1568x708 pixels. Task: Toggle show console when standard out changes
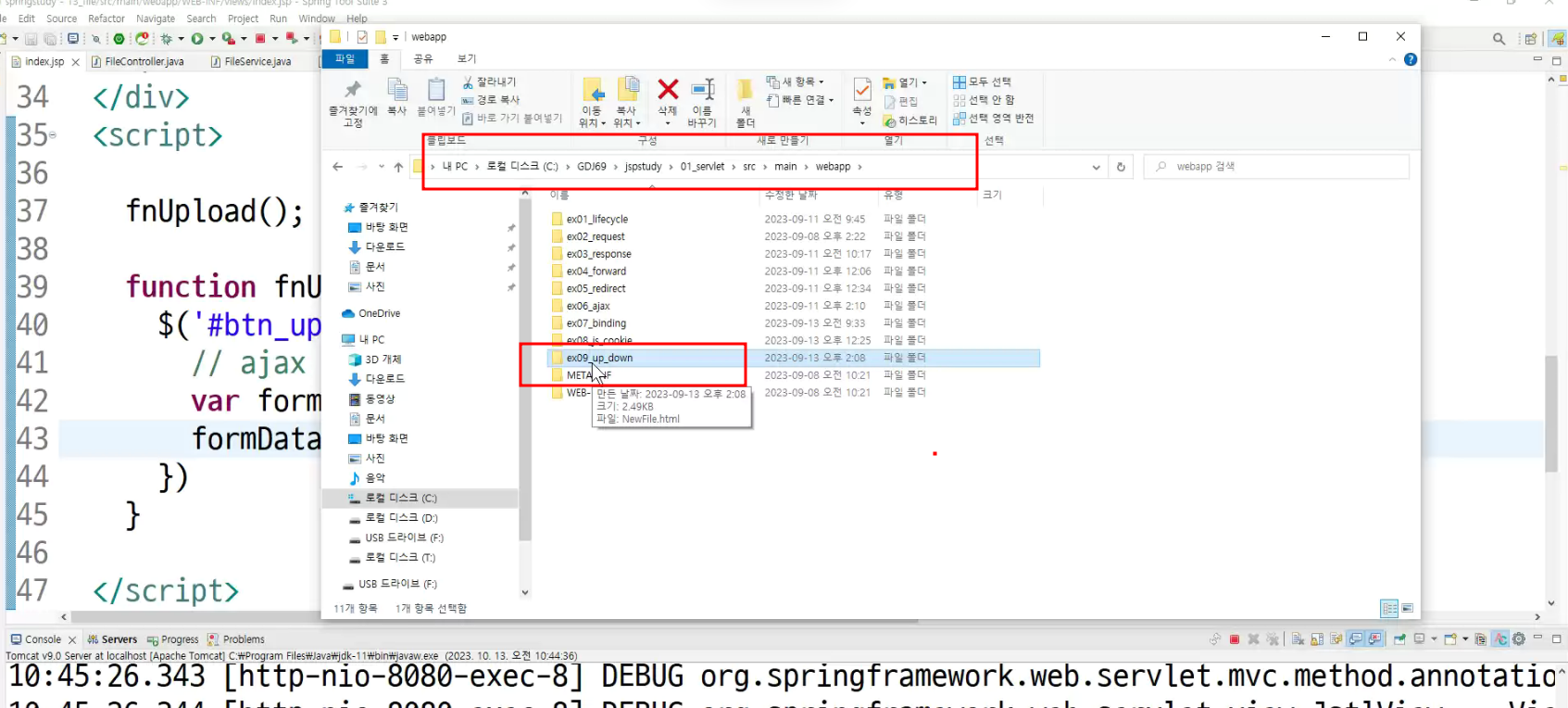click(1356, 639)
